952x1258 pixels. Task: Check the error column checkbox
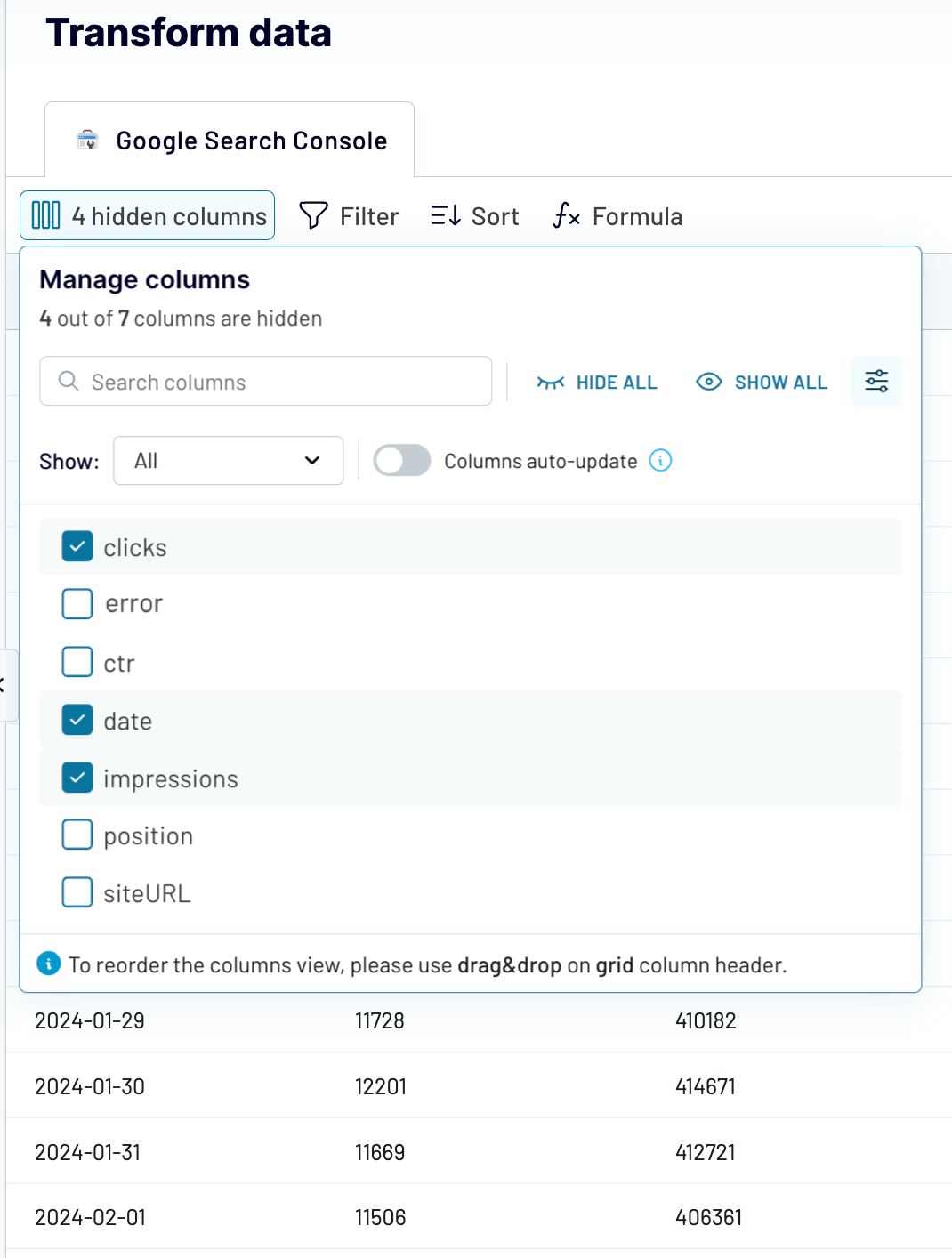[x=77, y=603]
